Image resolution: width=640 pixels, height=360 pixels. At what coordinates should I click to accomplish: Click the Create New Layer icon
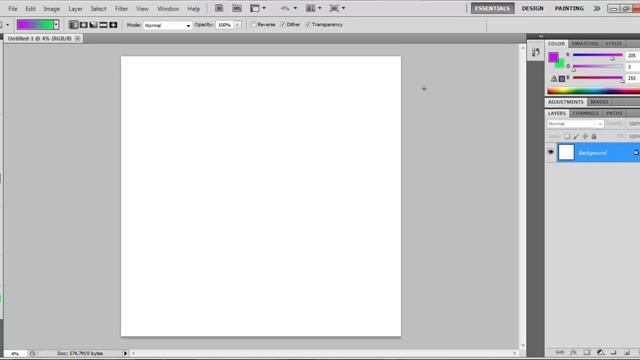[627, 352]
